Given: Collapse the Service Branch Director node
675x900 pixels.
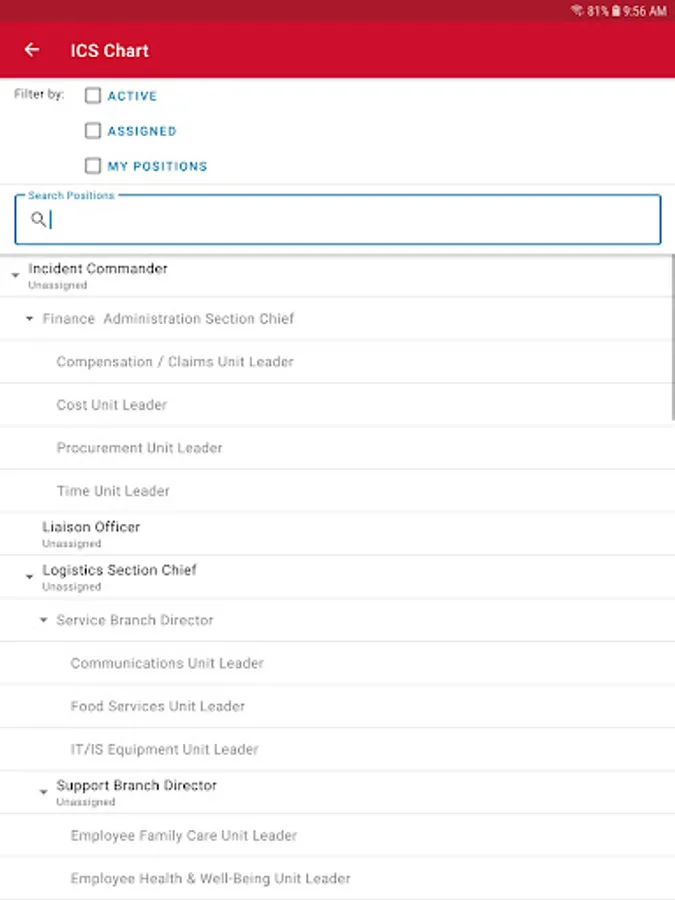Looking at the screenshot, I should [44, 620].
